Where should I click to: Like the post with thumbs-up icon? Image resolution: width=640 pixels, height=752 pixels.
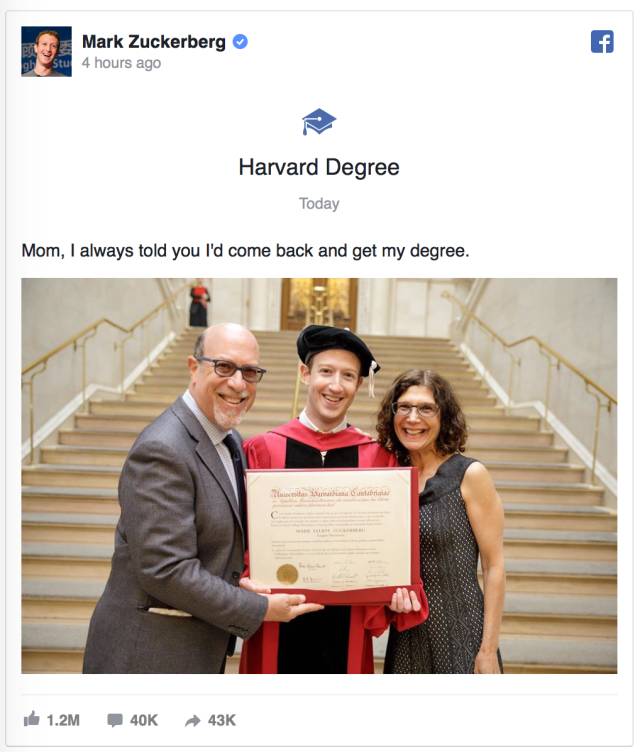click(x=32, y=718)
